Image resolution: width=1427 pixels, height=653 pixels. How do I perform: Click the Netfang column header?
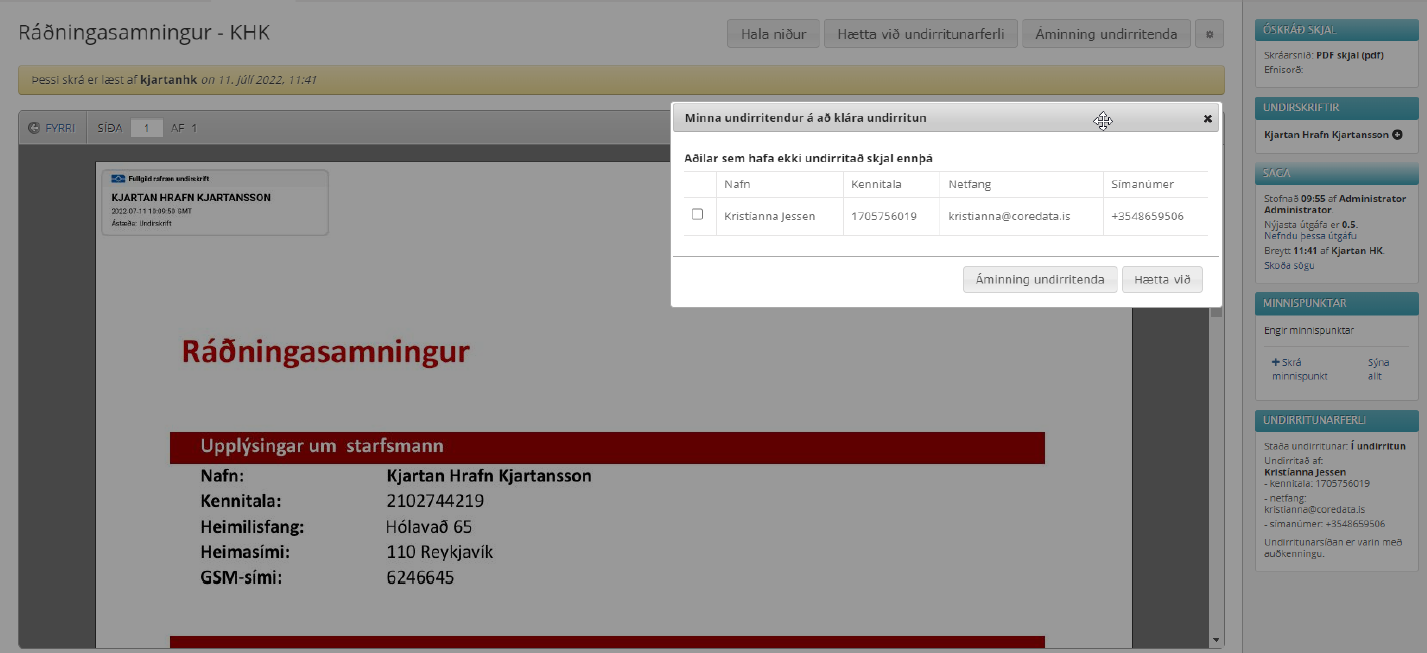click(x=969, y=184)
